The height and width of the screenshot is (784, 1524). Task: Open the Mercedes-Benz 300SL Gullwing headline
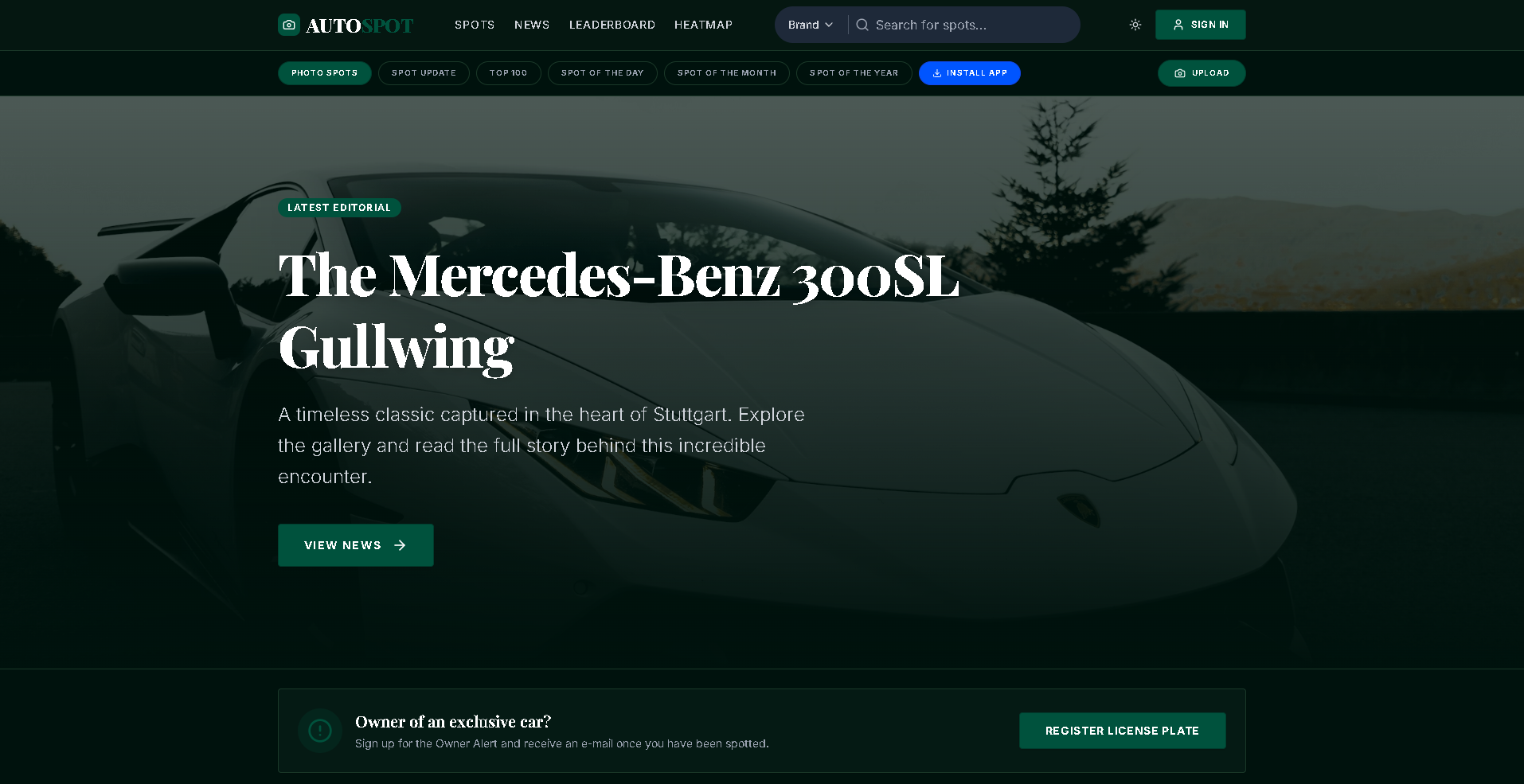pyautogui.click(x=619, y=312)
